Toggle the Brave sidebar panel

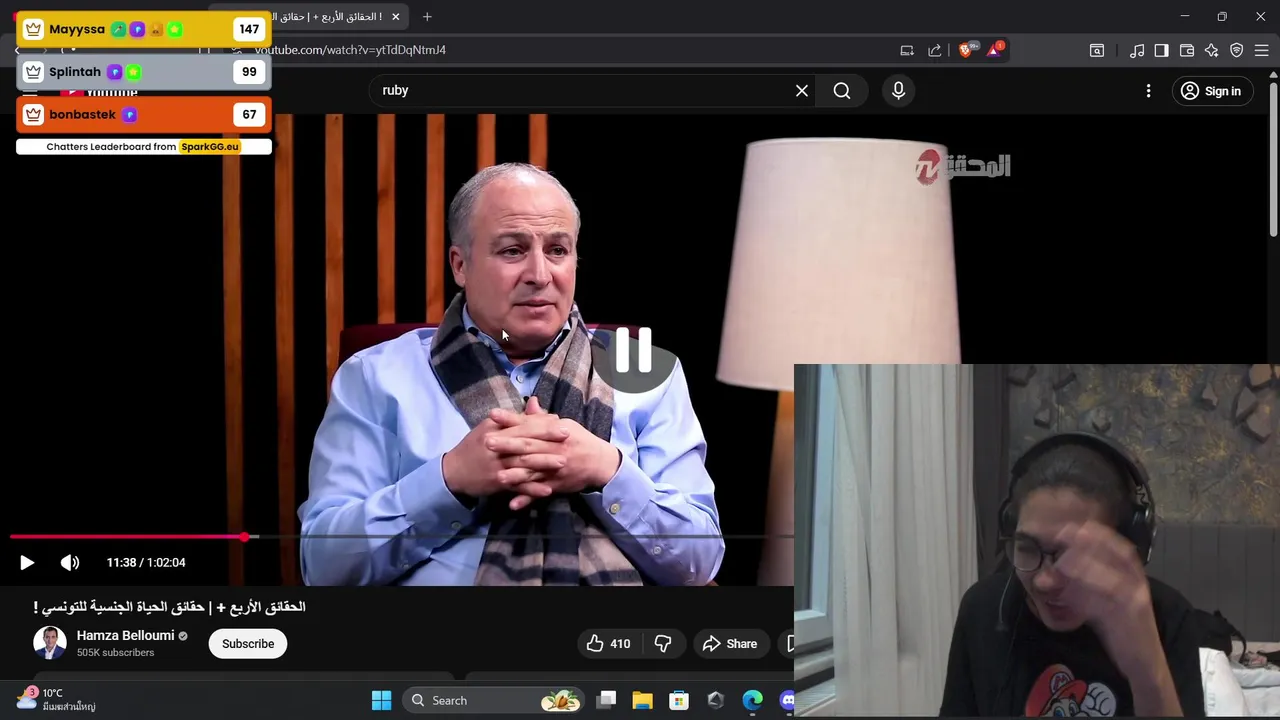[1162, 50]
